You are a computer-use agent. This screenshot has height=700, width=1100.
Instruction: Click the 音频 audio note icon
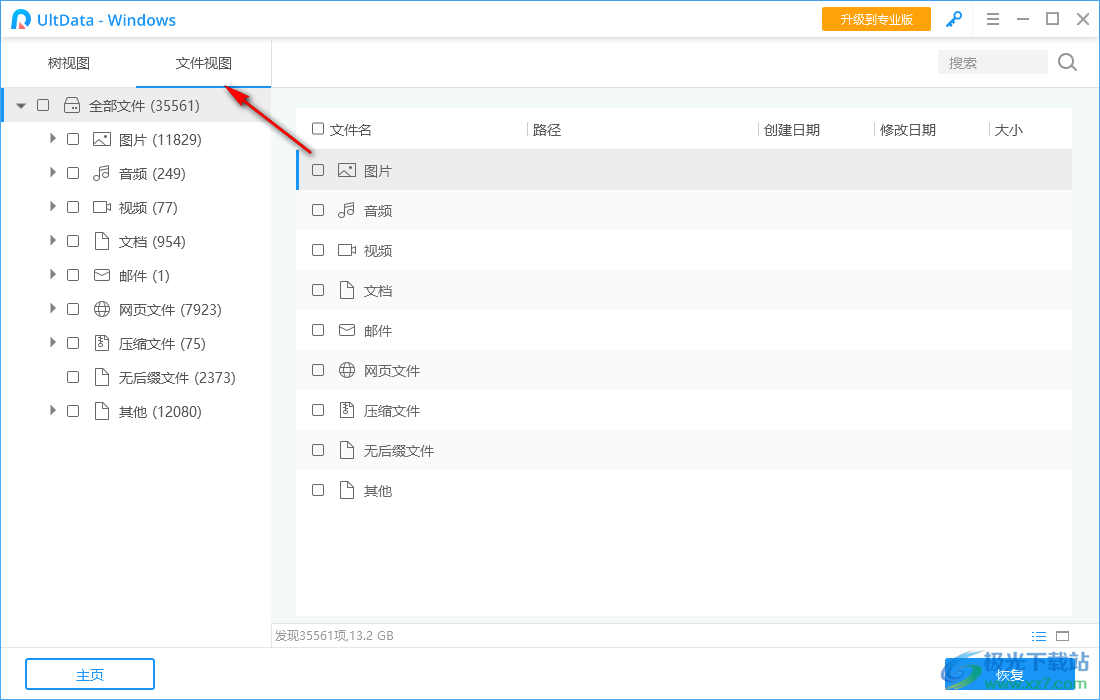pos(345,210)
